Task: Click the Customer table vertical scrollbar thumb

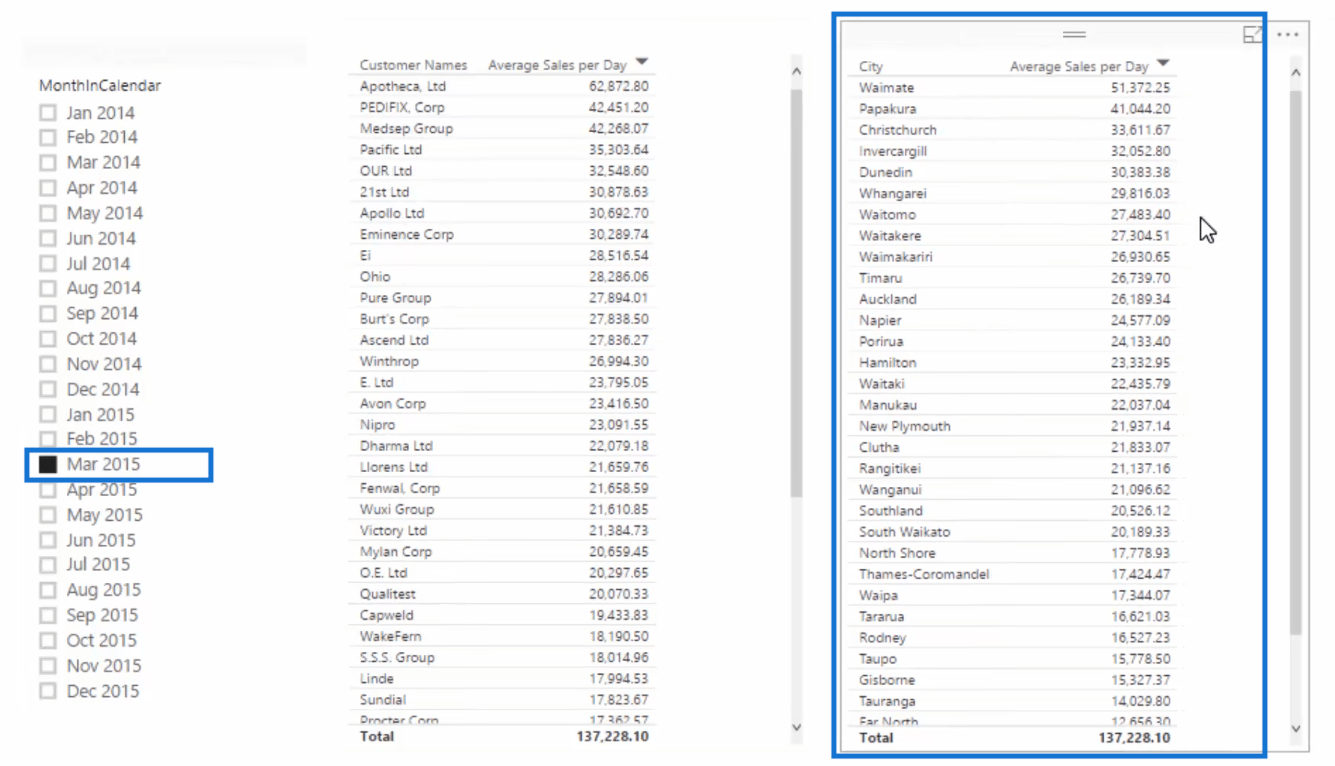Action: click(x=796, y=293)
